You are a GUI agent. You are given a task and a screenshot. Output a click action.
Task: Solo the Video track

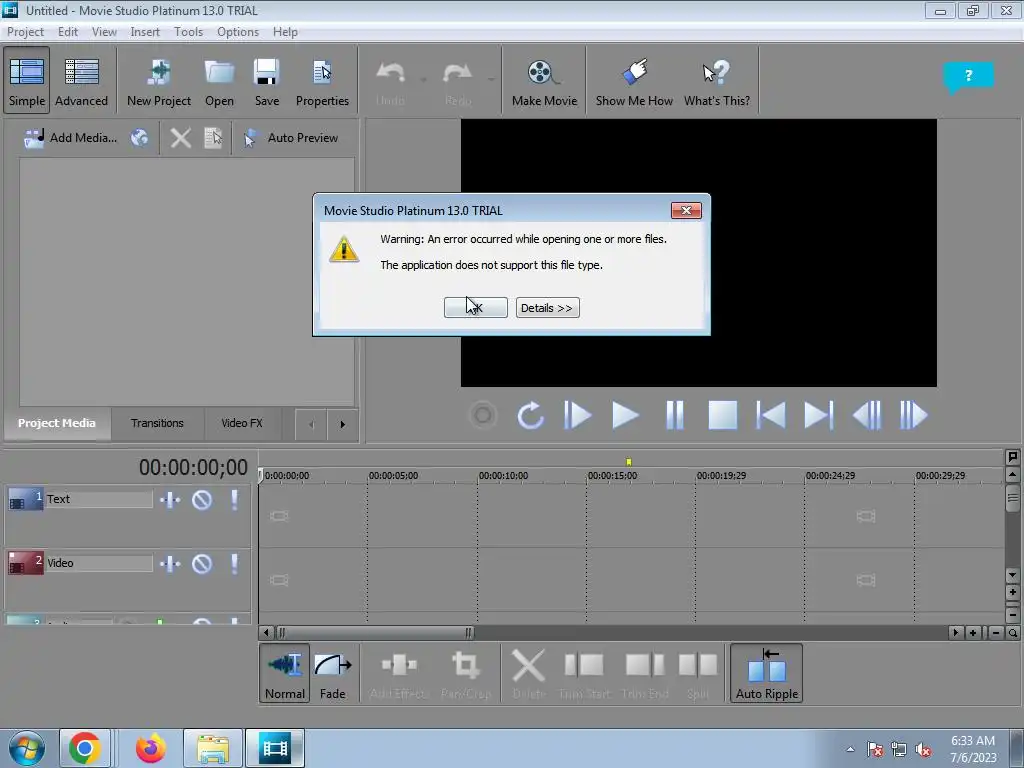[234, 564]
